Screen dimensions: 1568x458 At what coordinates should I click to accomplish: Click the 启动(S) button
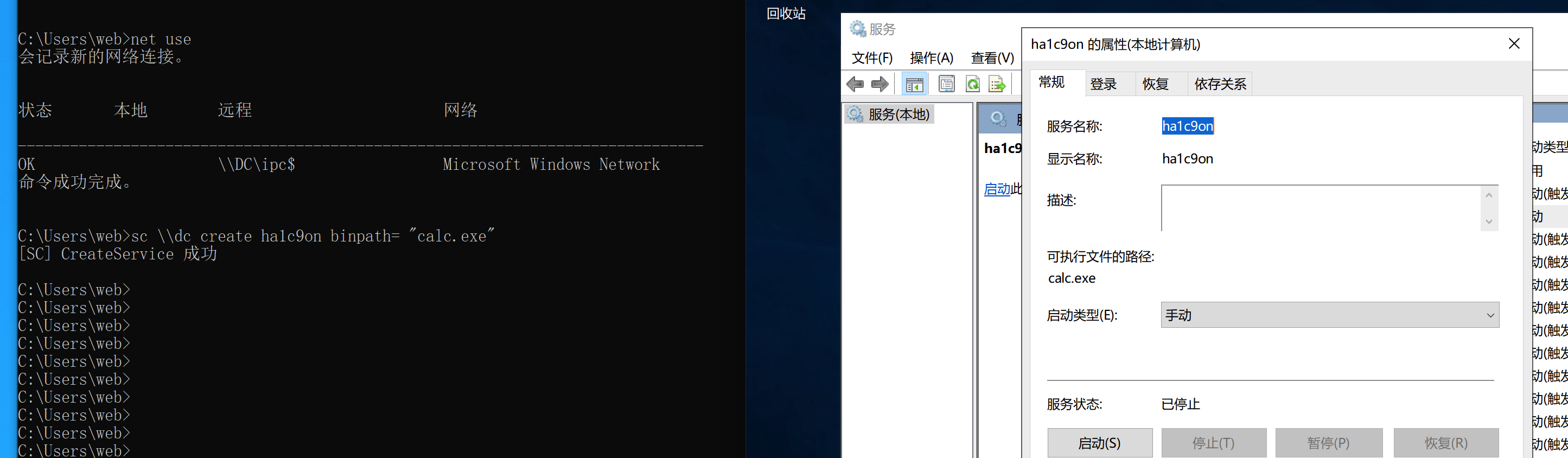[1100, 443]
